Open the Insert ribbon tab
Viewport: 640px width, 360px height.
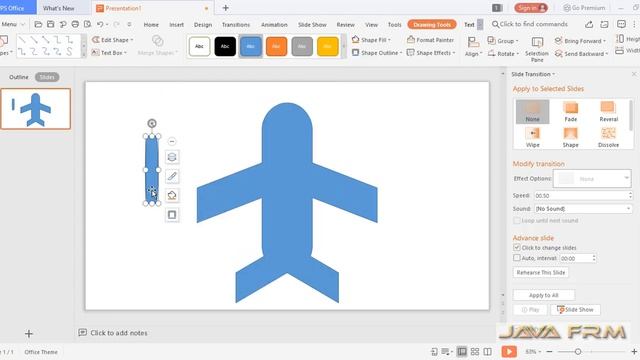coord(176,24)
